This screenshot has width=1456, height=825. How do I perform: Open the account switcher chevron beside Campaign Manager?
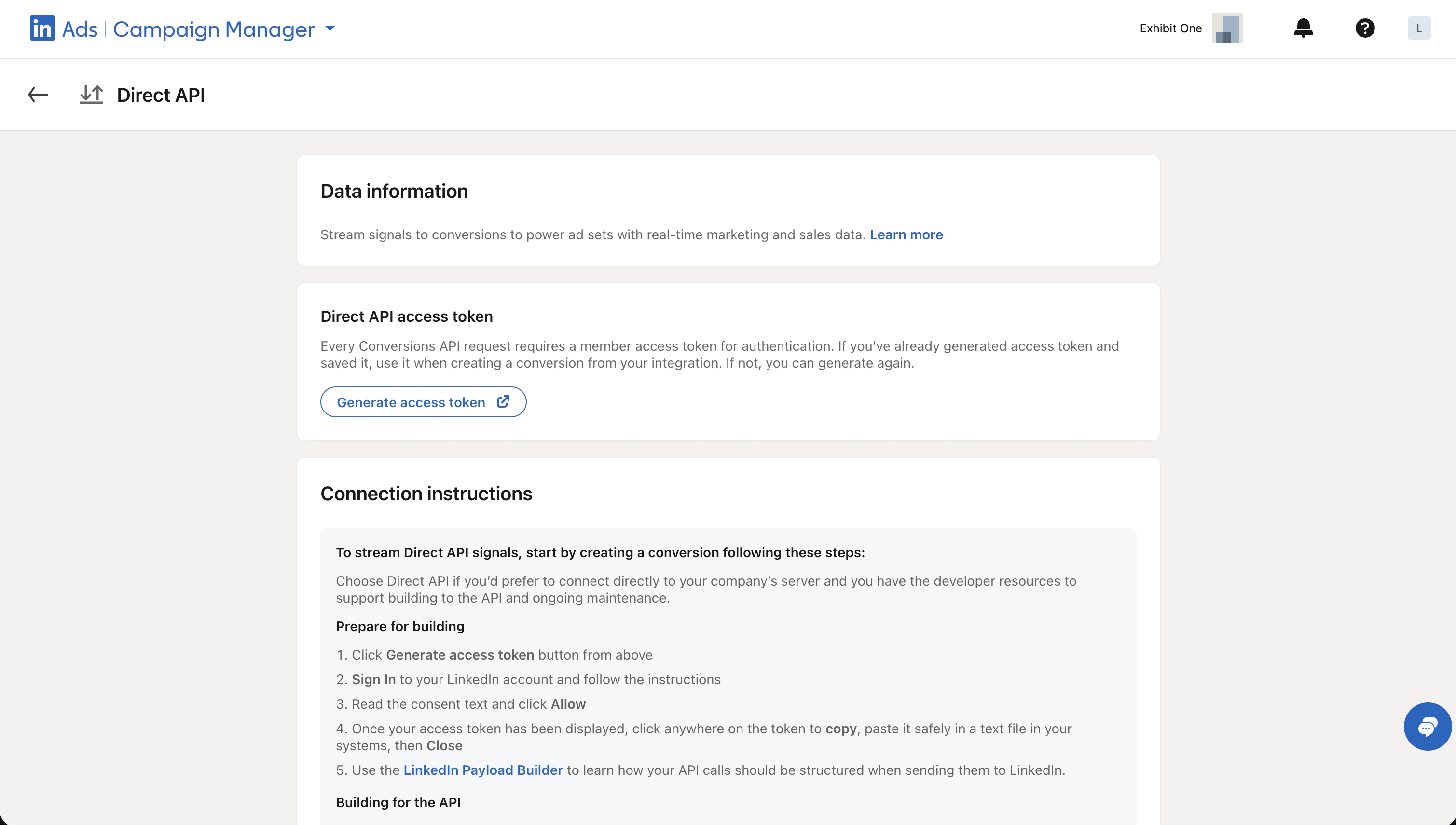(330, 29)
